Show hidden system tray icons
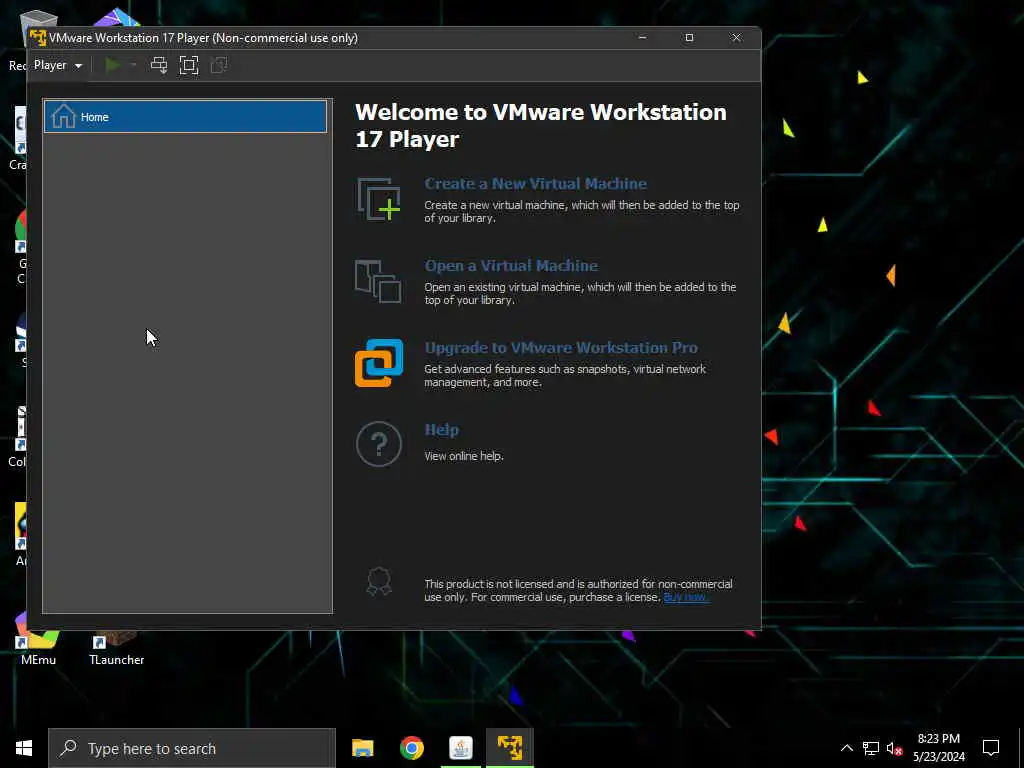This screenshot has height=768, width=1024. pos(846,748)
